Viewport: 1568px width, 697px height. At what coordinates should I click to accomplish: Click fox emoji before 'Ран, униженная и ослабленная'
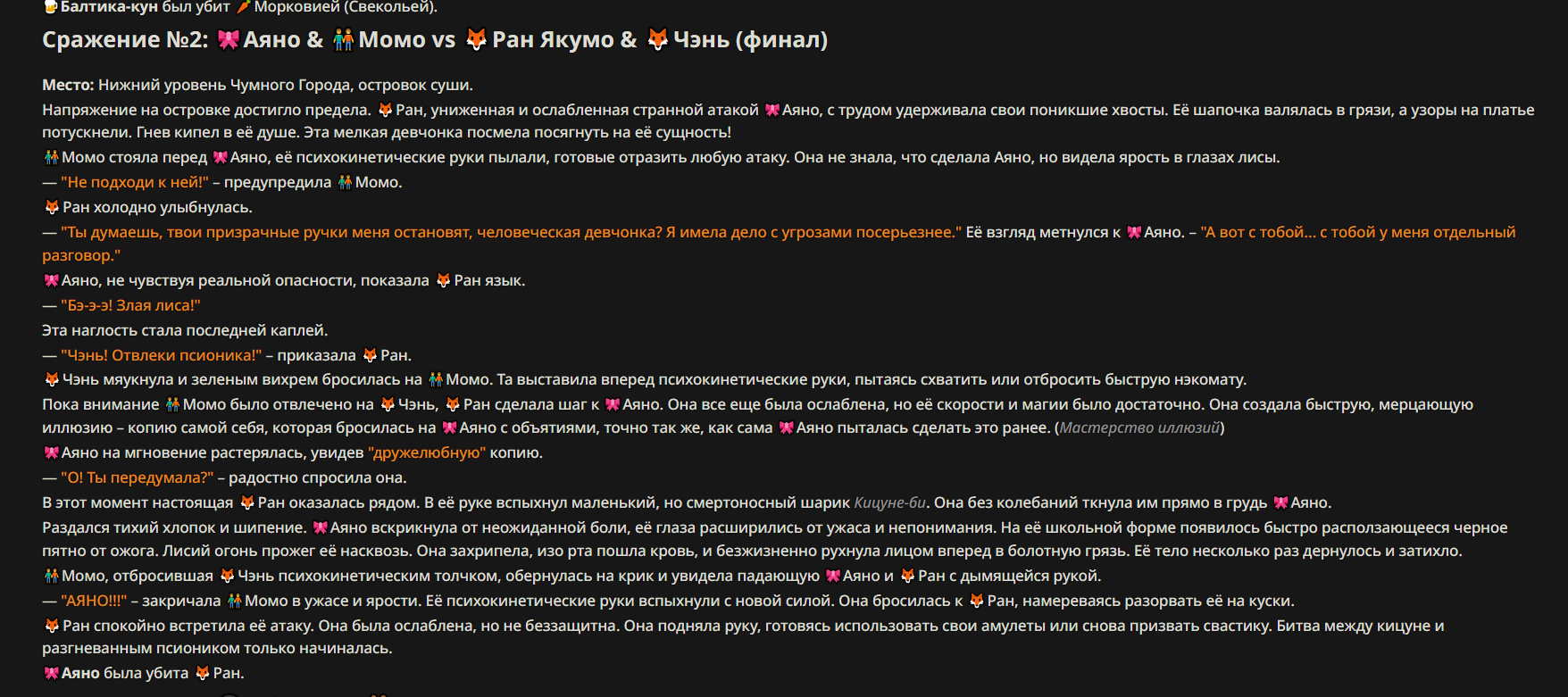click(386, 111)
